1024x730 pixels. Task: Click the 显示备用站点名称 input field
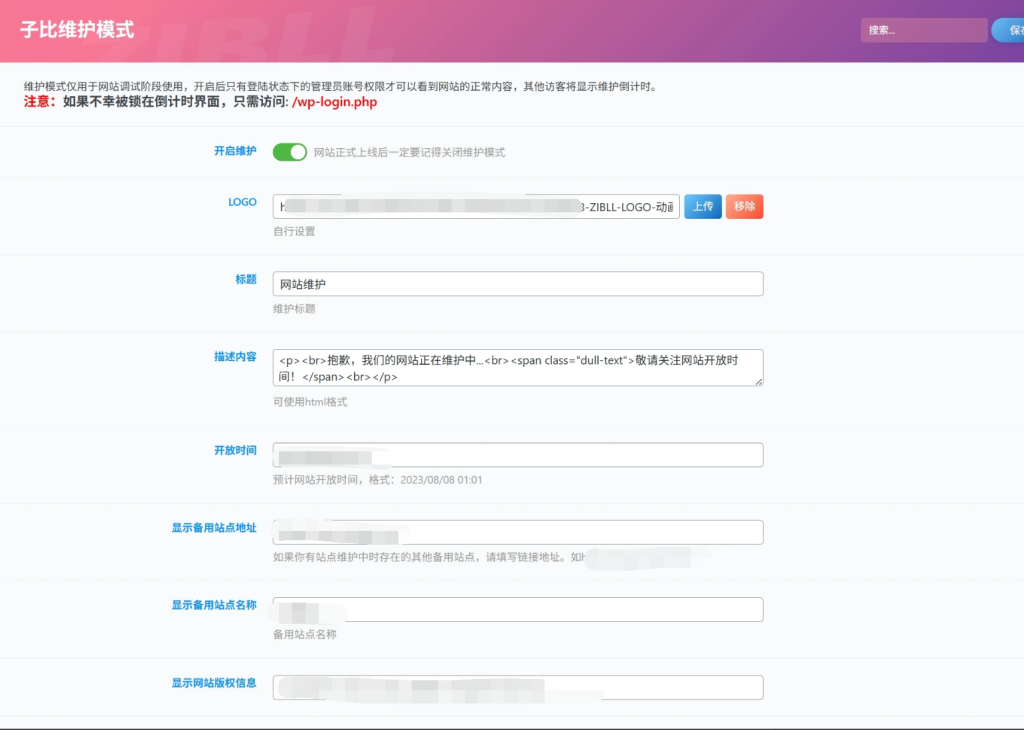point(518,609)
